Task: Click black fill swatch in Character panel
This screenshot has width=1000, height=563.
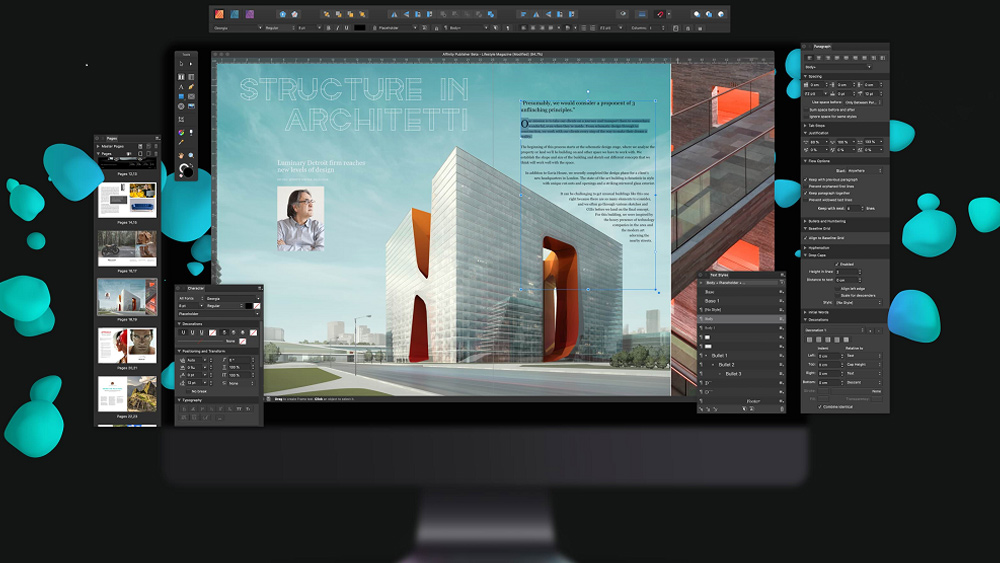Action: click(249, 306)
